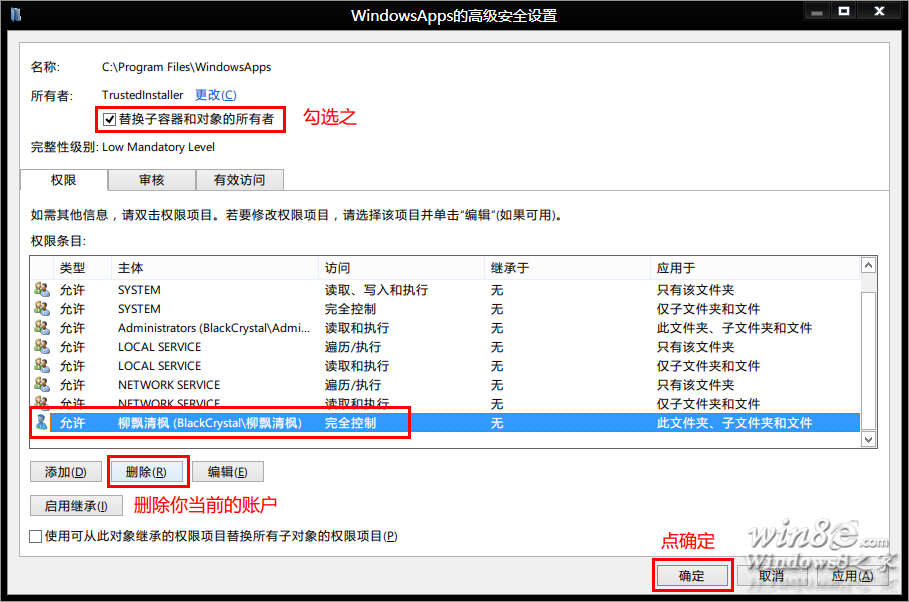Click user icon of 柳飘清枫 row
This screenshot has width=909, height=602.
[x=42, y=422]
